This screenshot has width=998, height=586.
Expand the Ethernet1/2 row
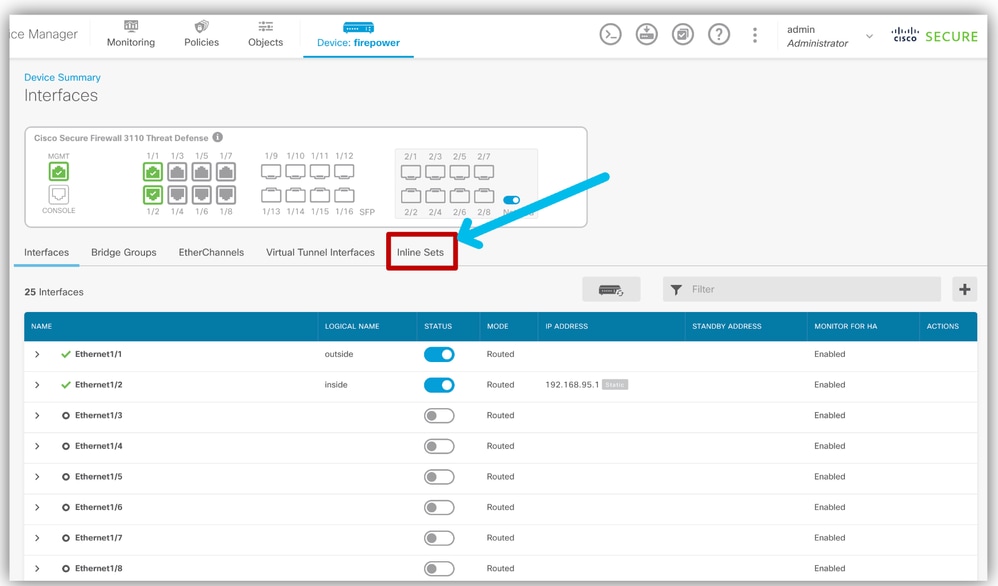tap(37, 385)
